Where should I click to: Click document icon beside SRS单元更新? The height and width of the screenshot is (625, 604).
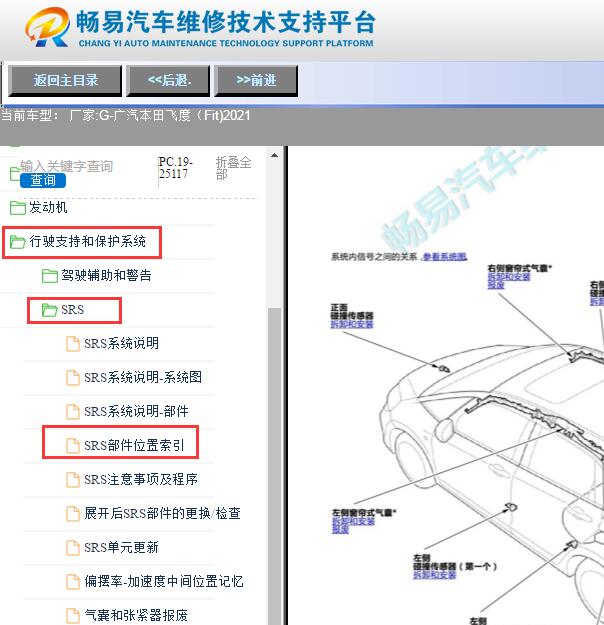(x=73, y=548)
